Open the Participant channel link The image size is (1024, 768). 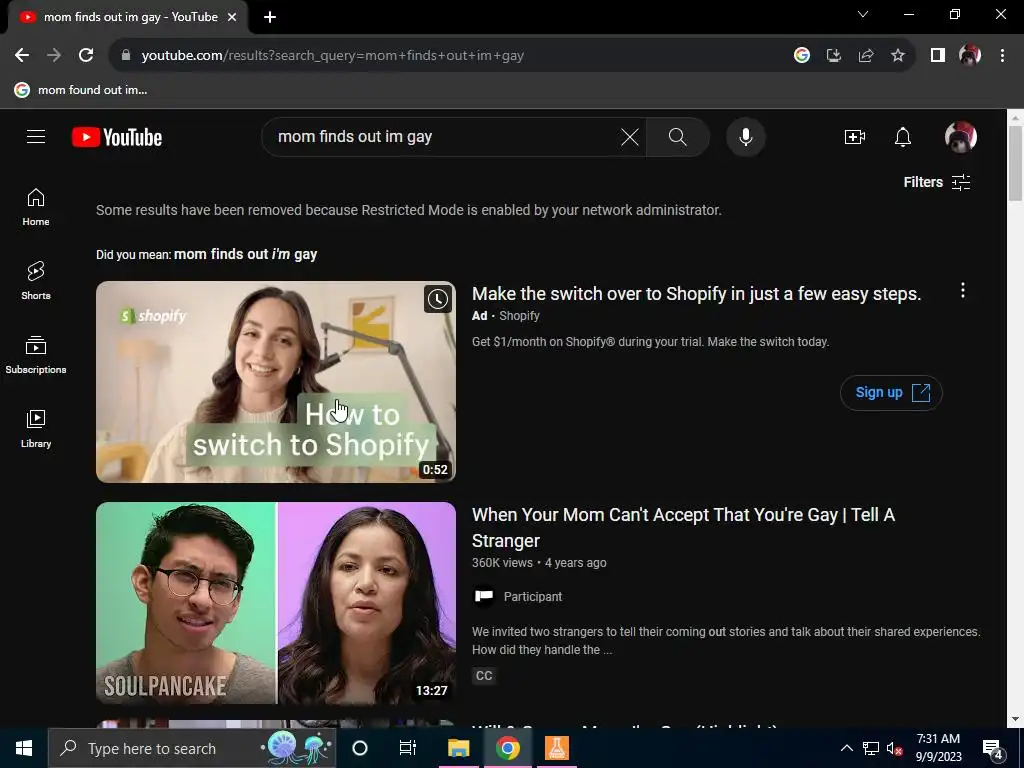(533, 597)
